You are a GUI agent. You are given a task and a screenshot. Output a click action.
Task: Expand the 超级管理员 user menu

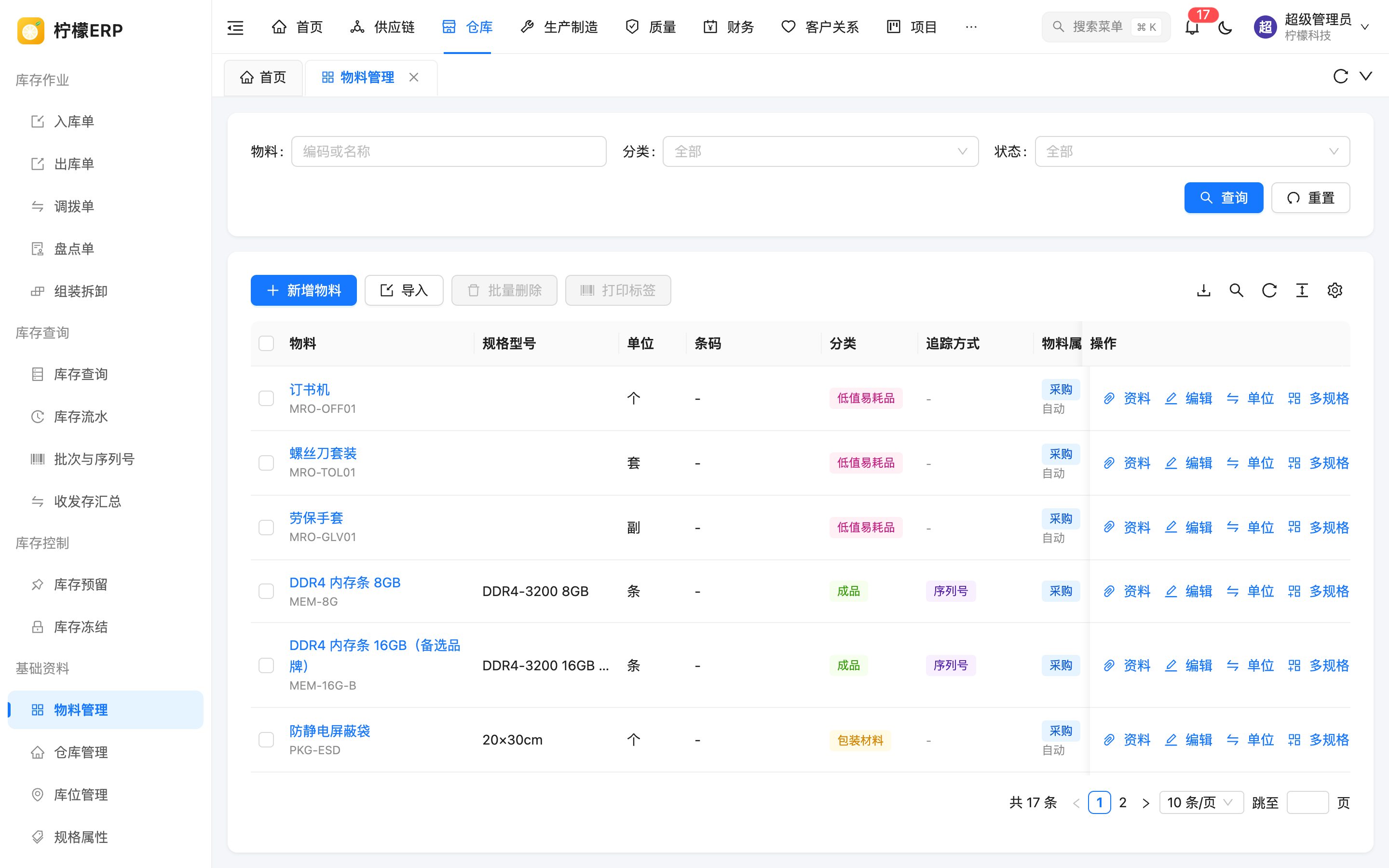point(1312,27)
